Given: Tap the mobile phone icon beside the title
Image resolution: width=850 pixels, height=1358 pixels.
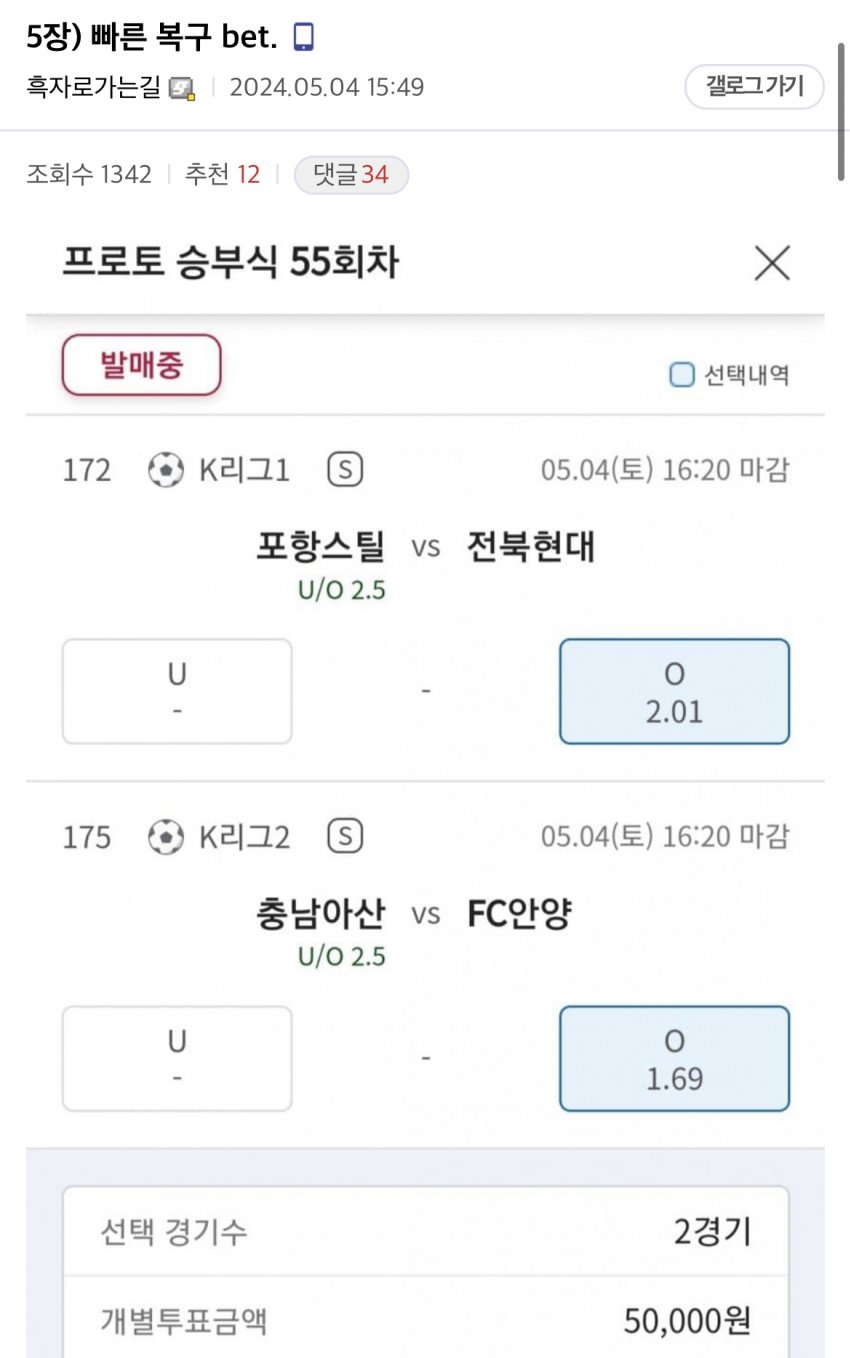Looking at the screenshot, I should point(303,37).
